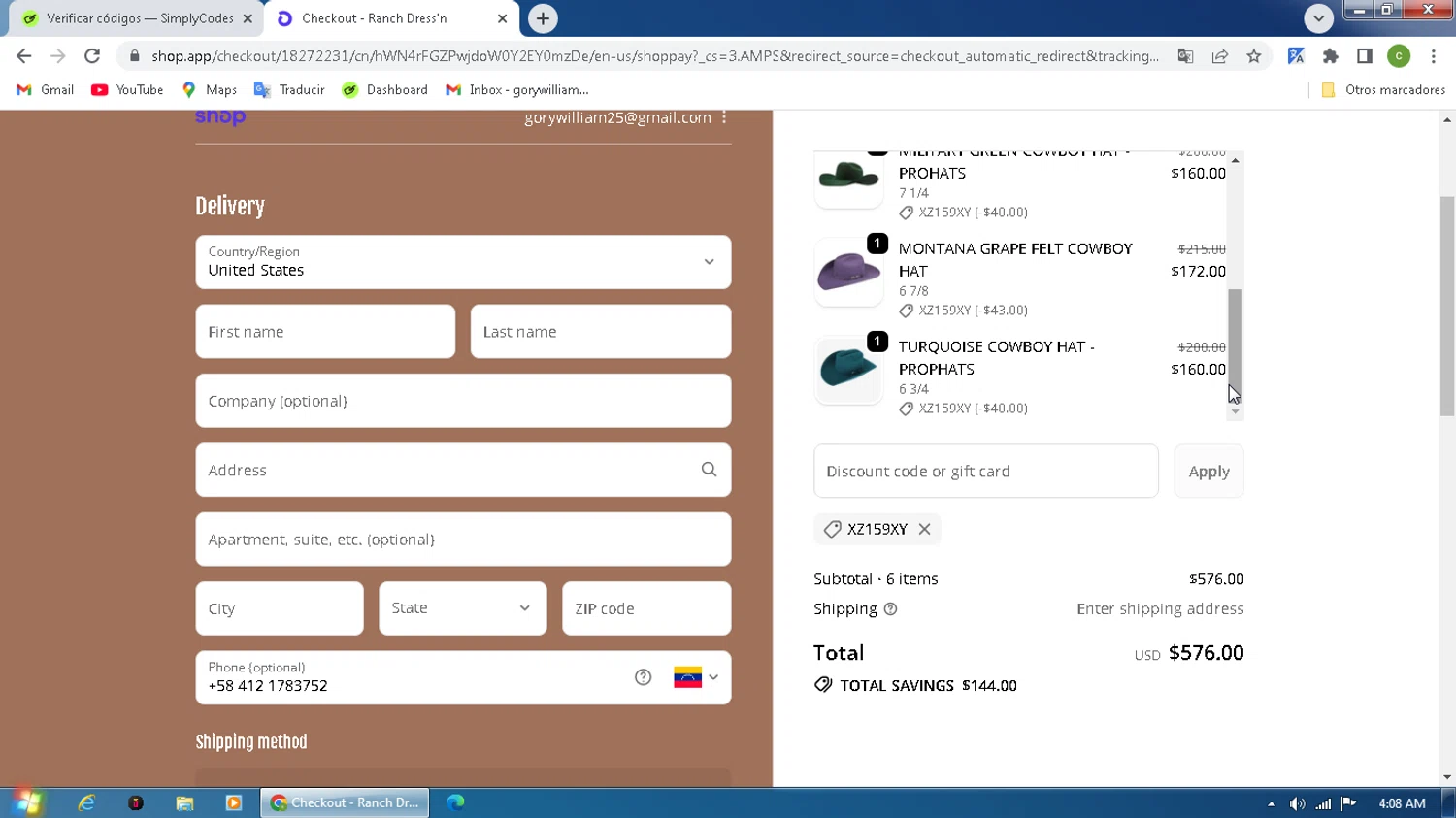Click the address search magnifier icon
Viewport: 1456px width, 818px height.
point(710,470)
